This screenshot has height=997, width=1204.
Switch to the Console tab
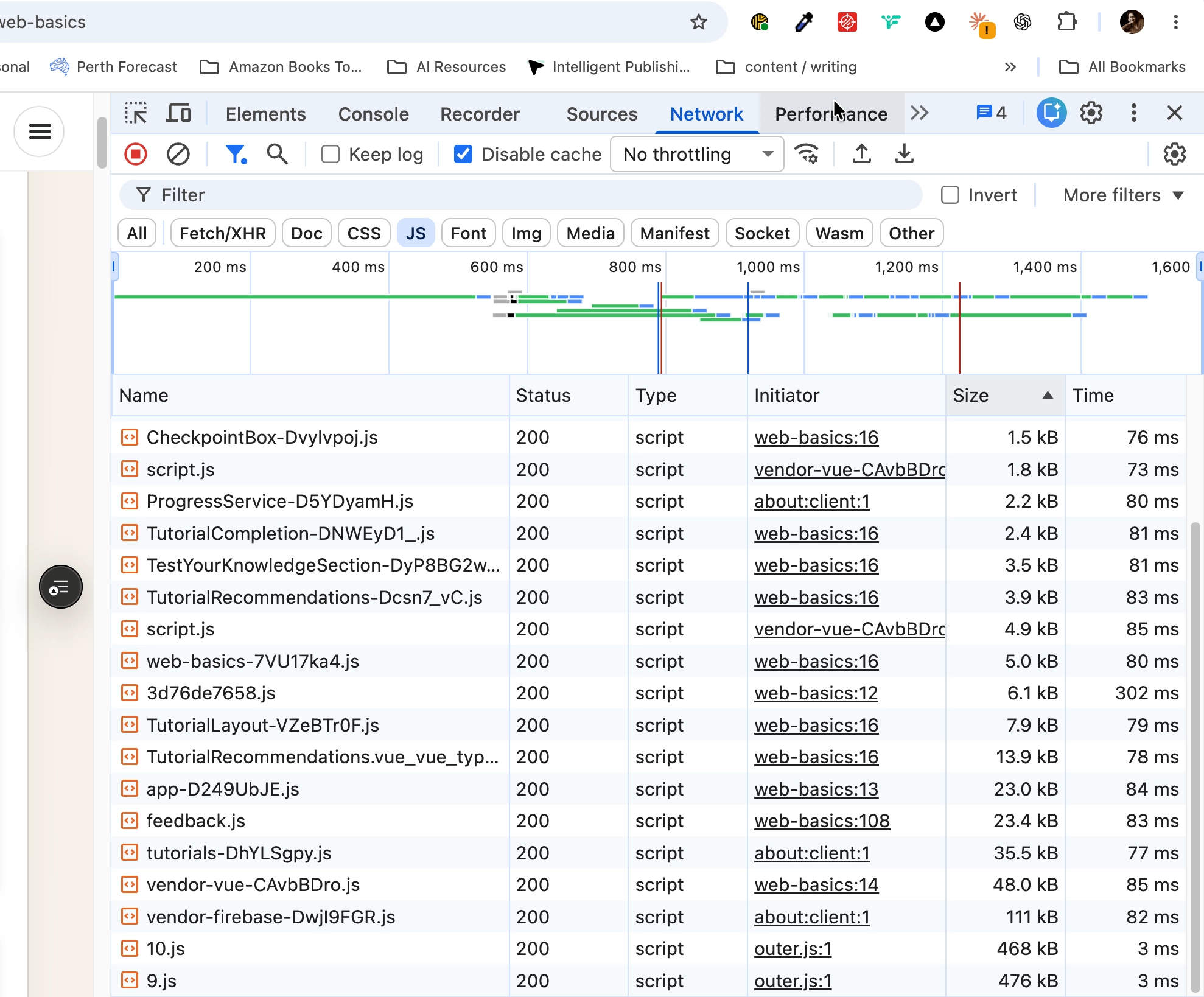pos(374,114)
